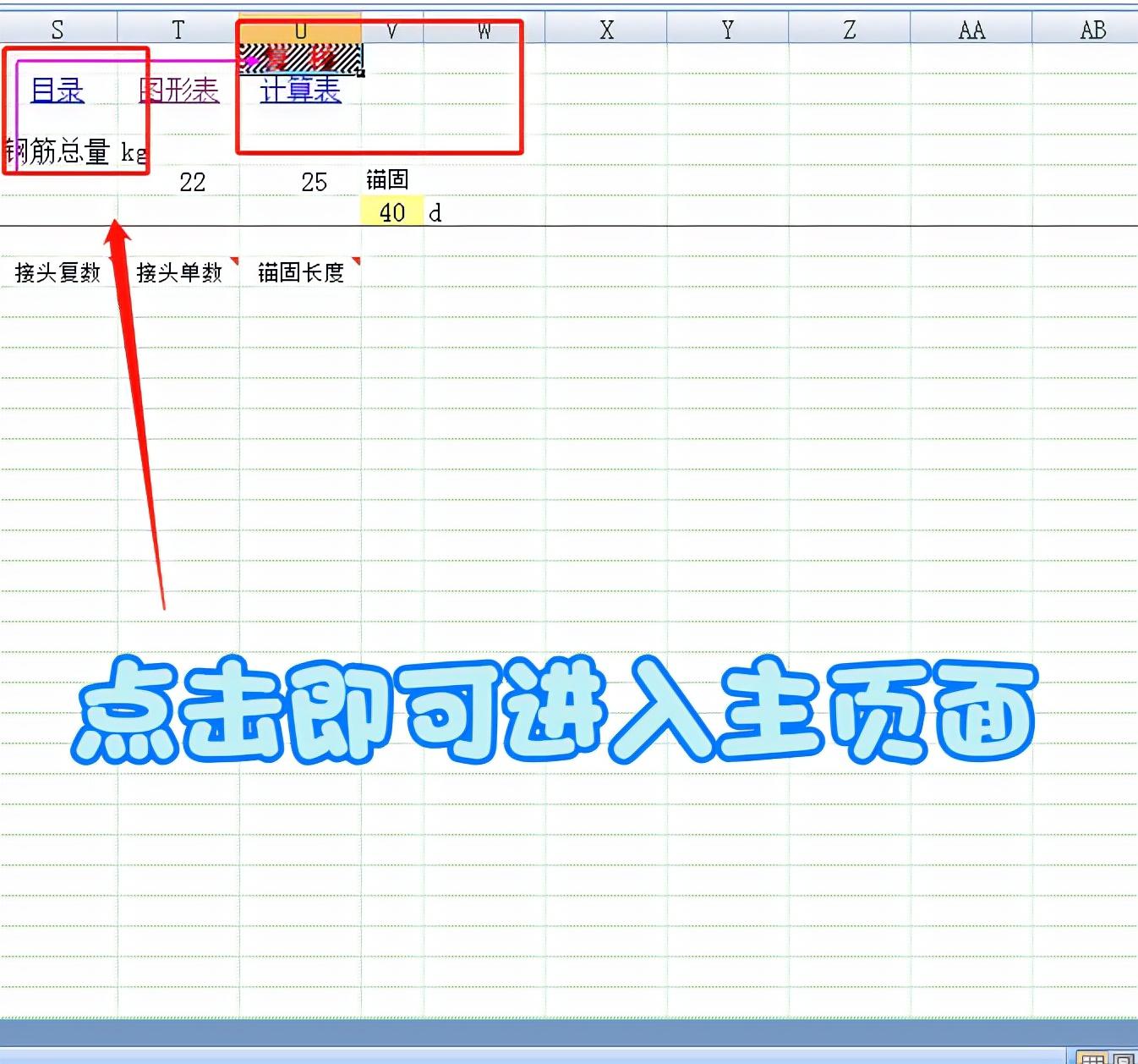This screenshot has width=1138, height=1064.
Task: Select the cell with value 25
Action: pyautogui.click(x=314, y=182)
